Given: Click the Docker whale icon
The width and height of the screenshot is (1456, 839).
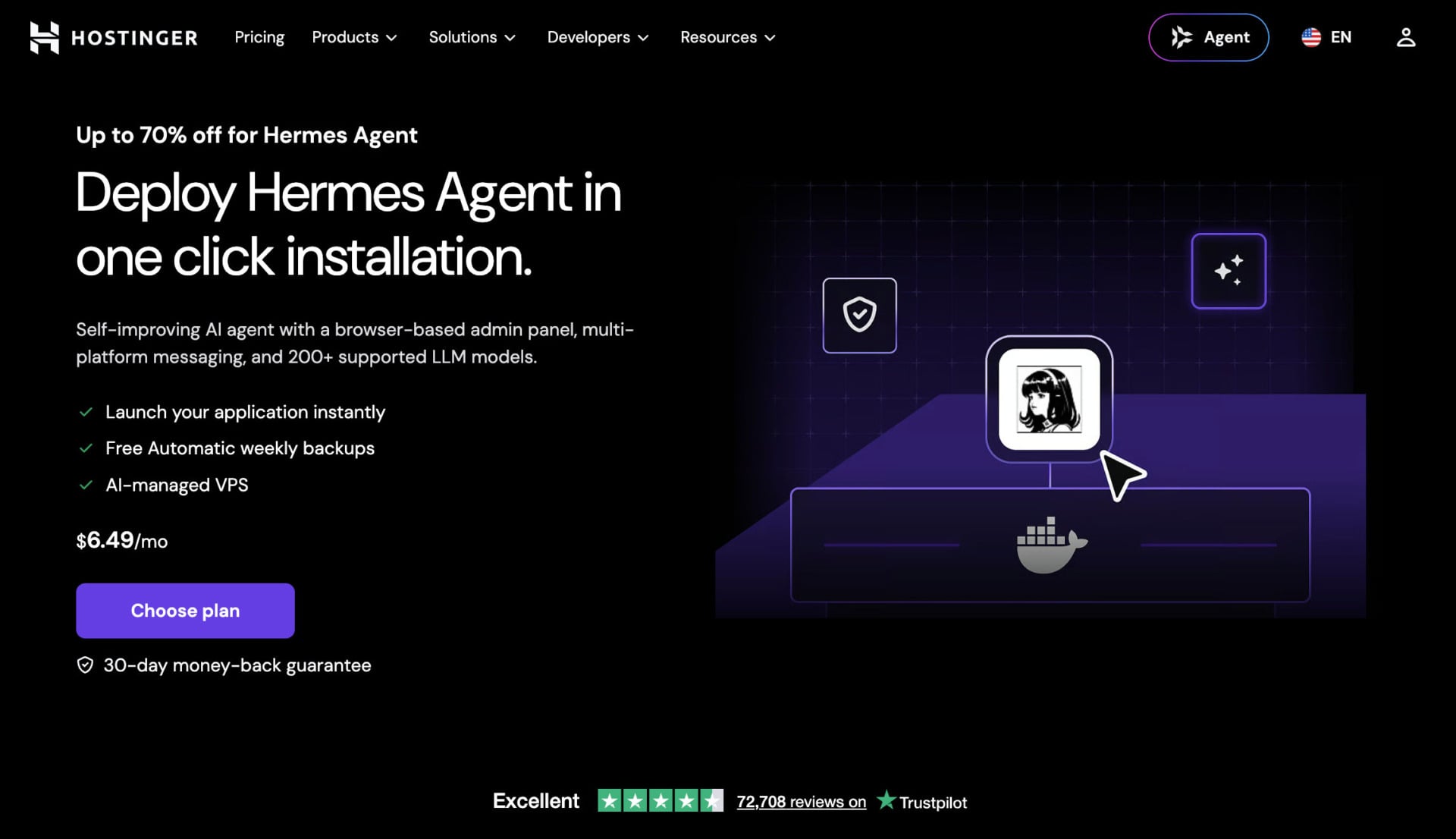Looking at the screenshot, I should [x=1052, y=545].
